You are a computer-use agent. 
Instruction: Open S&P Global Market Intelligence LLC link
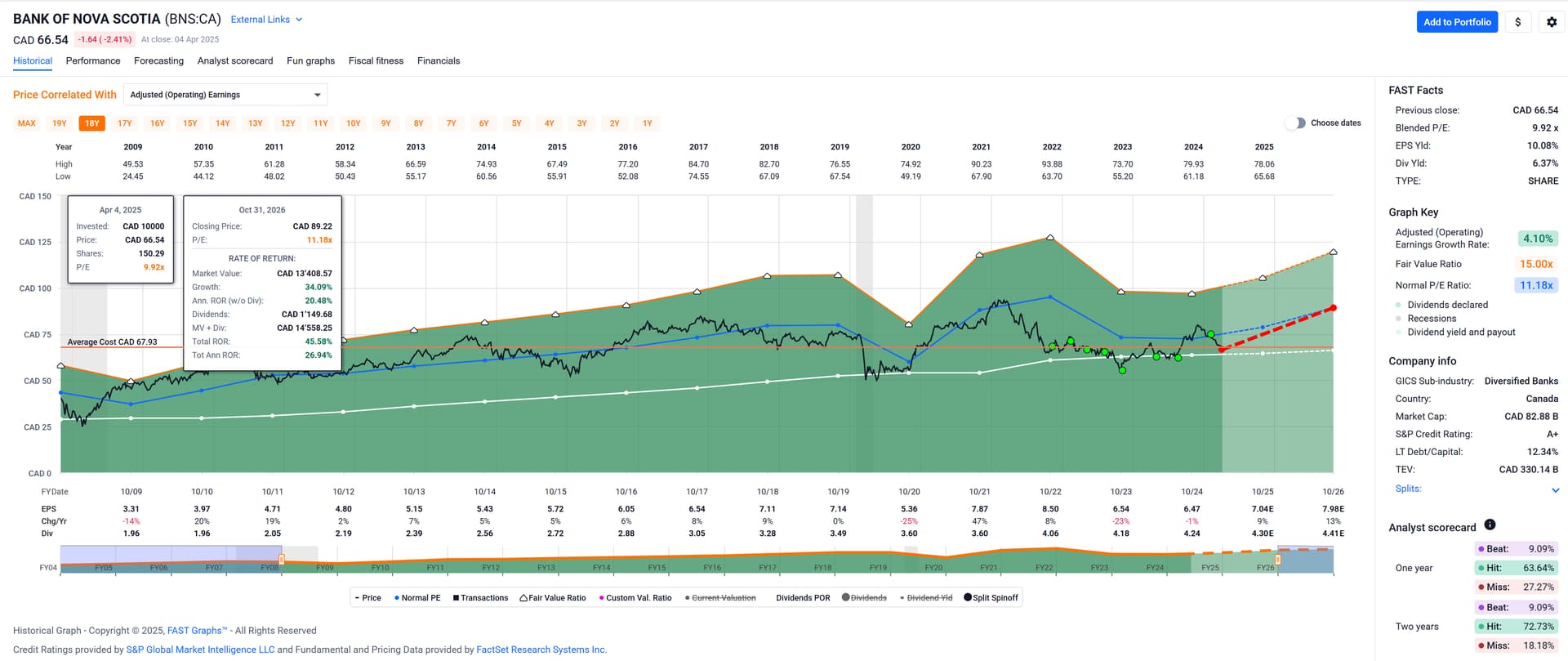(200, 650)
